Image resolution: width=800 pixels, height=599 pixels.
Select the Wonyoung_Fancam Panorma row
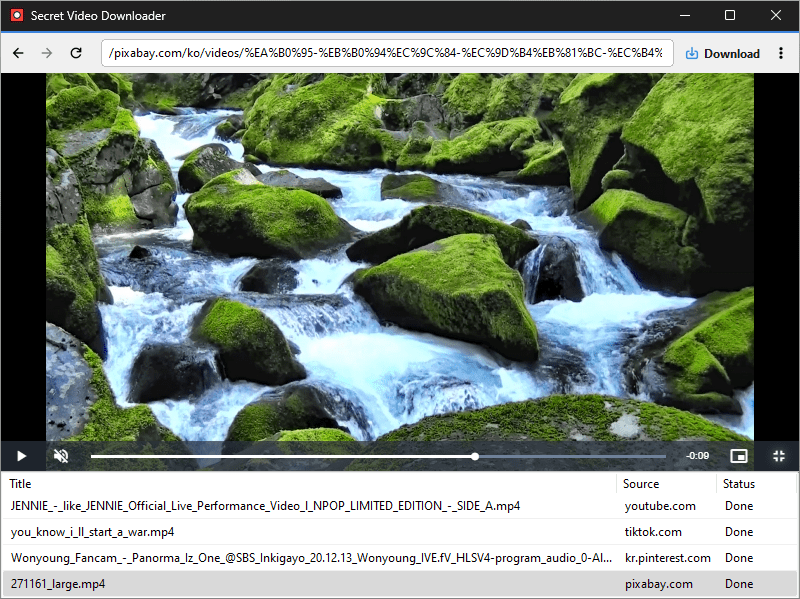(399, 558)
